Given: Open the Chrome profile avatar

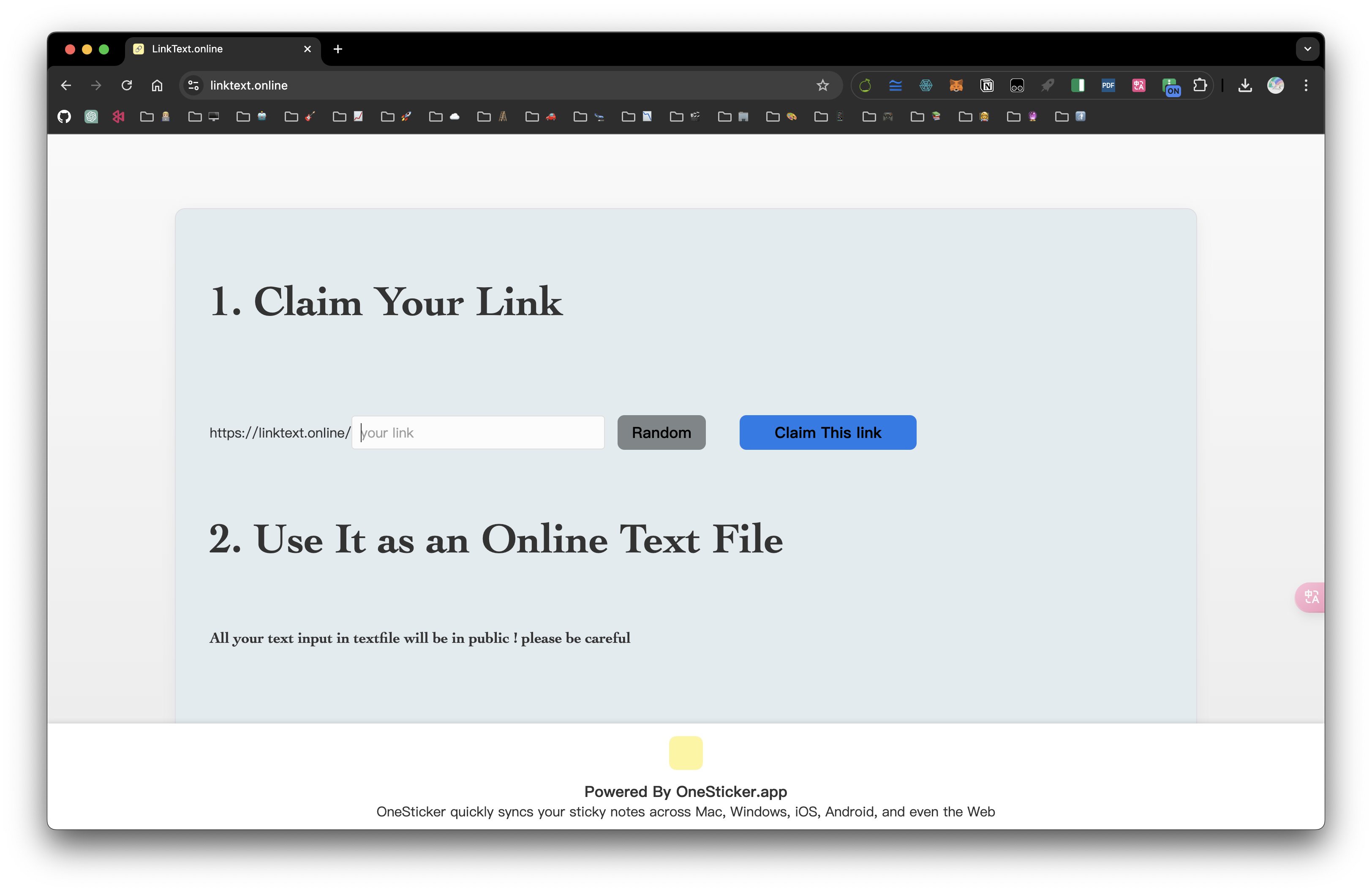Looking at the screenshot, I should point(1276,85).
